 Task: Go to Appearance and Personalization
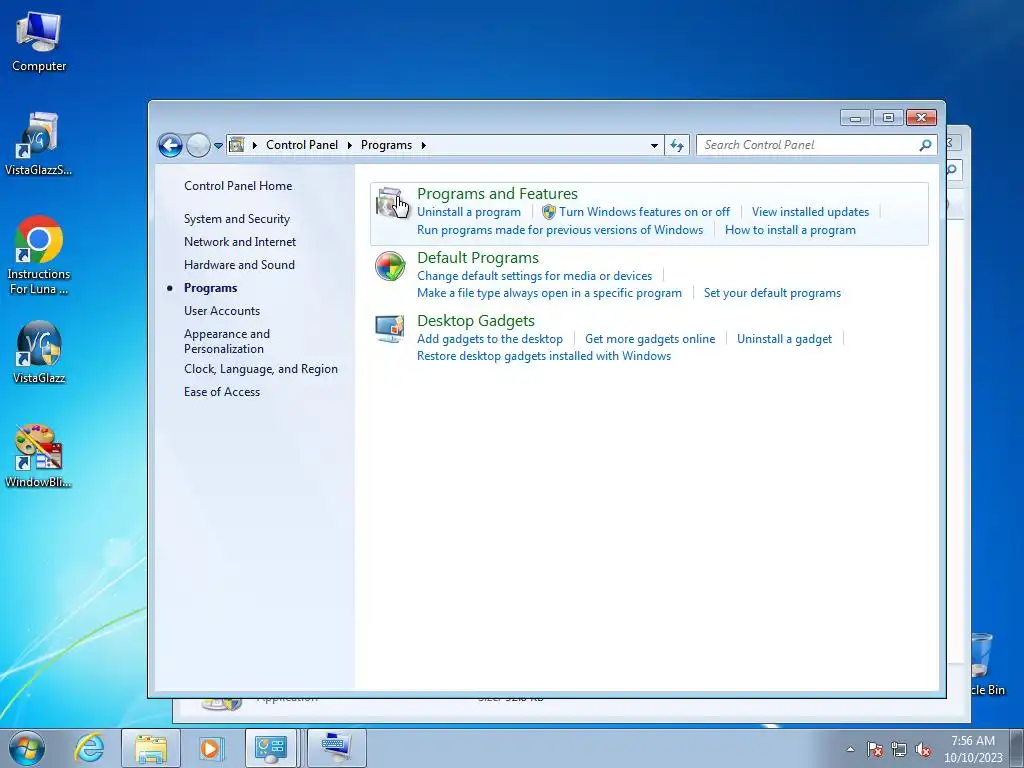point(227,341)
